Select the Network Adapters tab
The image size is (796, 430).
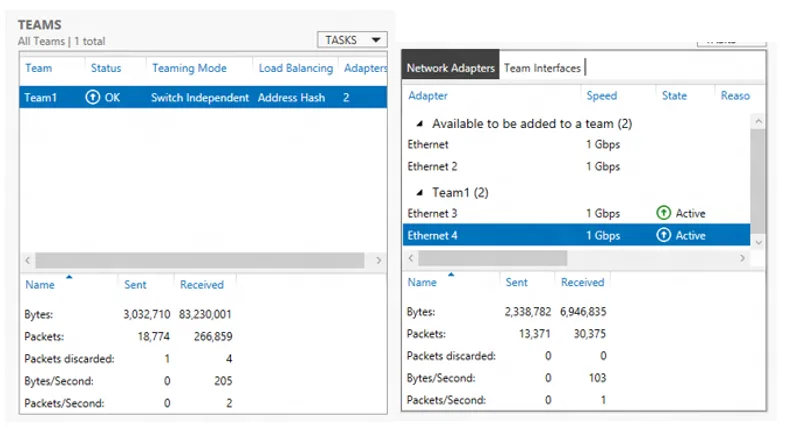pyautogui.click(x=450, y=68)
